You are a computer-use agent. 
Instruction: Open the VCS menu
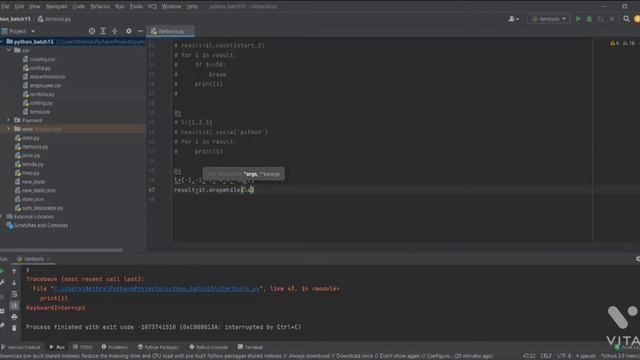pyautogui.click(x=152, y=7)
